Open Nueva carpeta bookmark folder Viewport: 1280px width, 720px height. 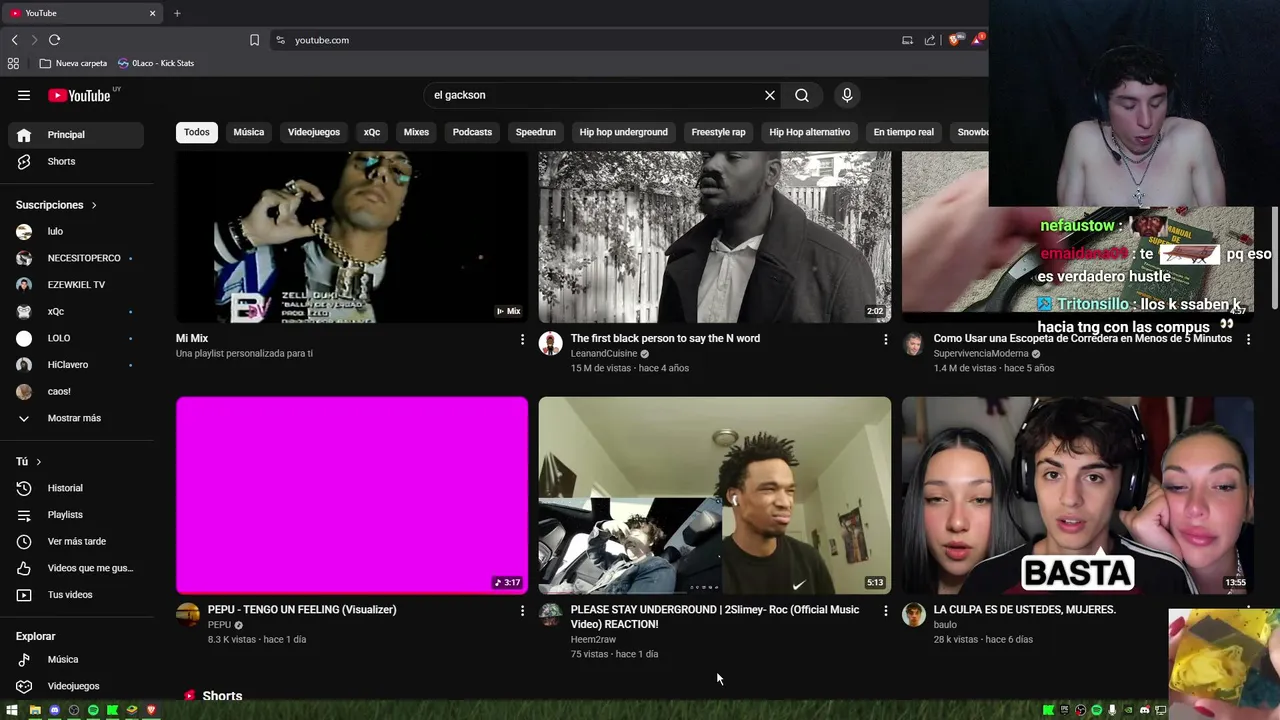(73, 63)
